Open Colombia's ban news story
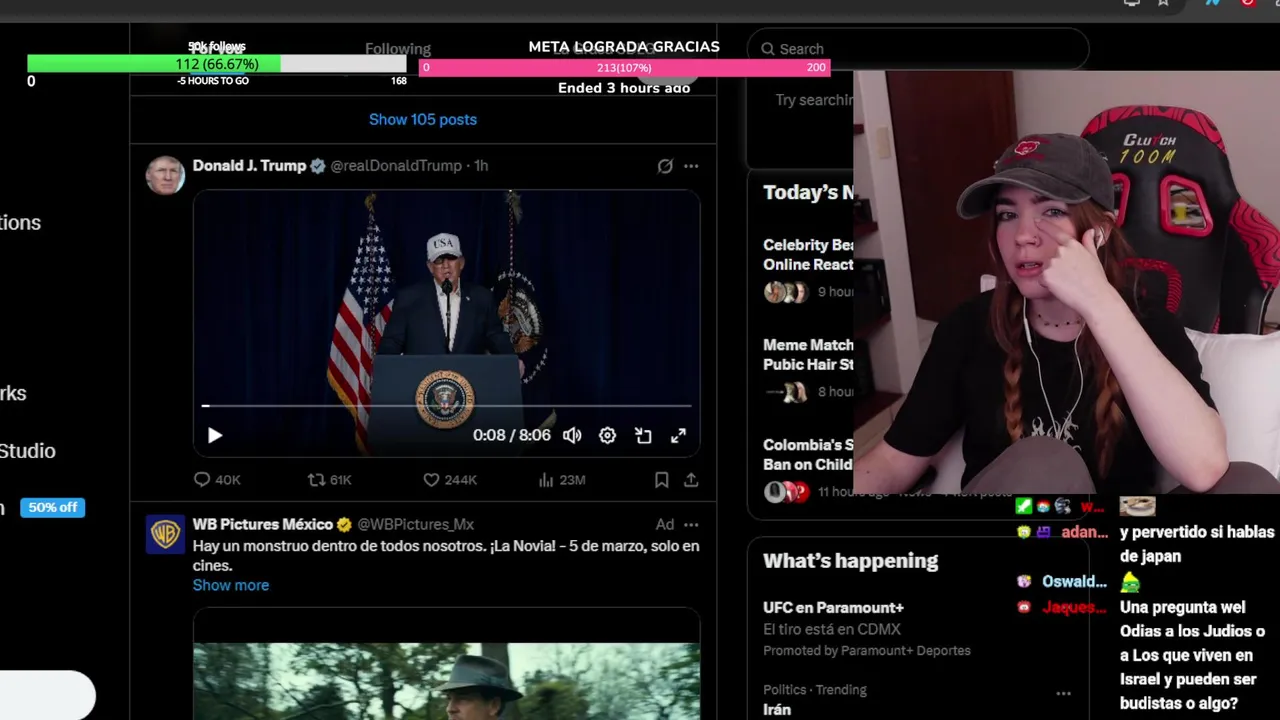Image resolution: width=1280 pixels, height=720 pixels. pyautogui.click(x=808, y=467)
